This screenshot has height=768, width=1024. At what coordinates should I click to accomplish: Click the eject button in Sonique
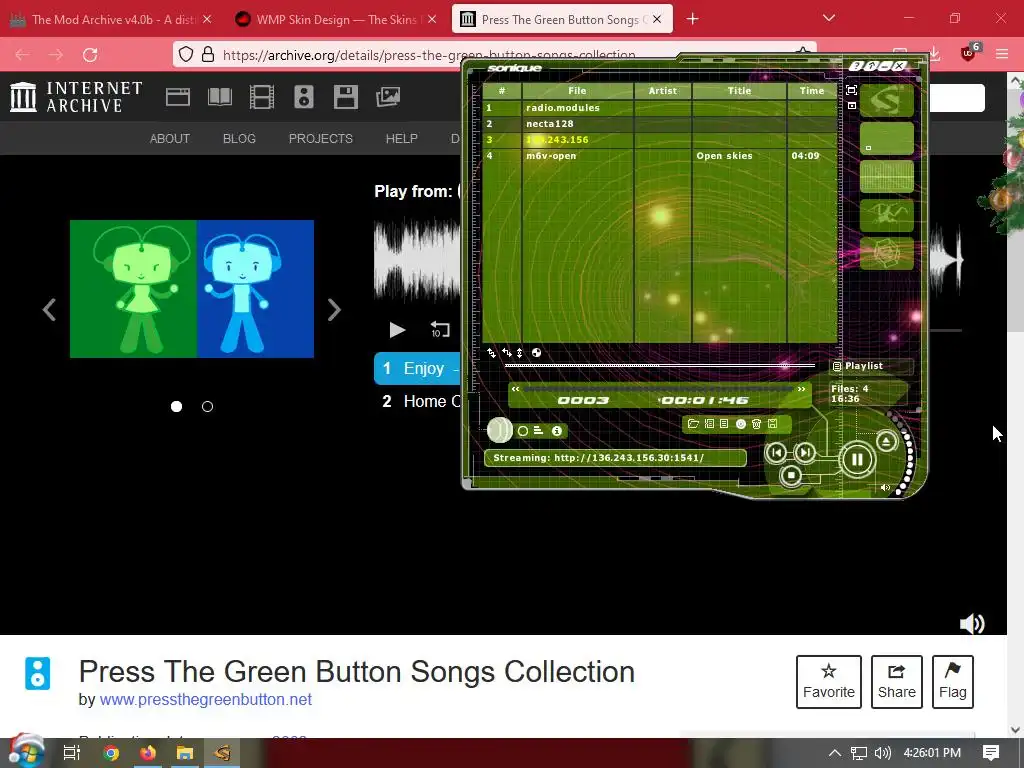pos(886,441)
